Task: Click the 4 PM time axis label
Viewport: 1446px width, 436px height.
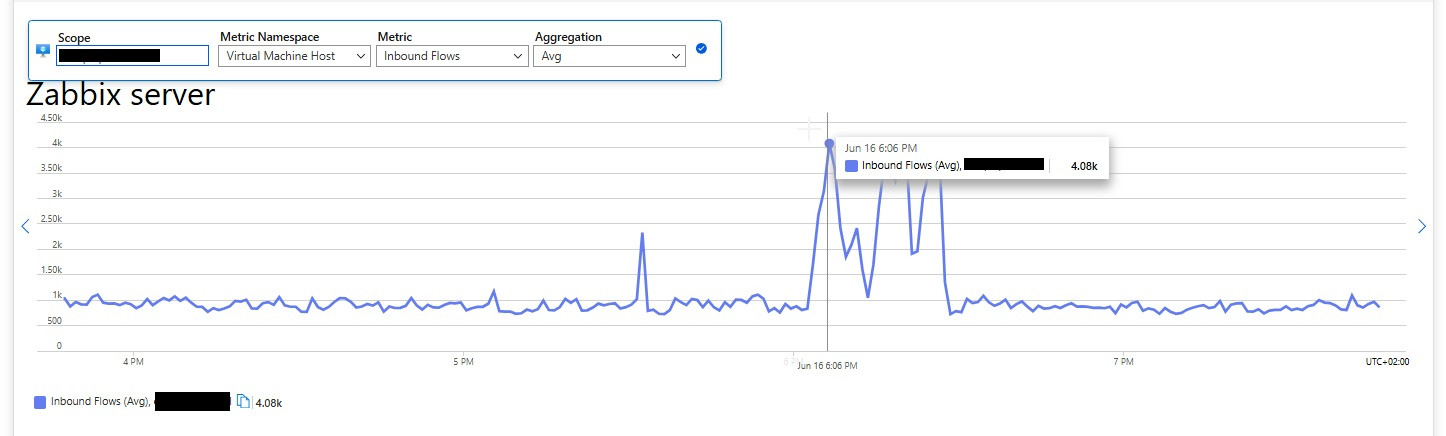Action: [x=132, y=360]
